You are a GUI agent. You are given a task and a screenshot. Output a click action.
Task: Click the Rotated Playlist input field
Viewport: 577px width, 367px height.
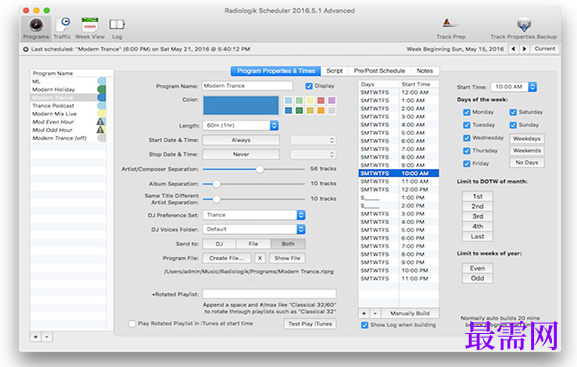click(x=269, y=294)
